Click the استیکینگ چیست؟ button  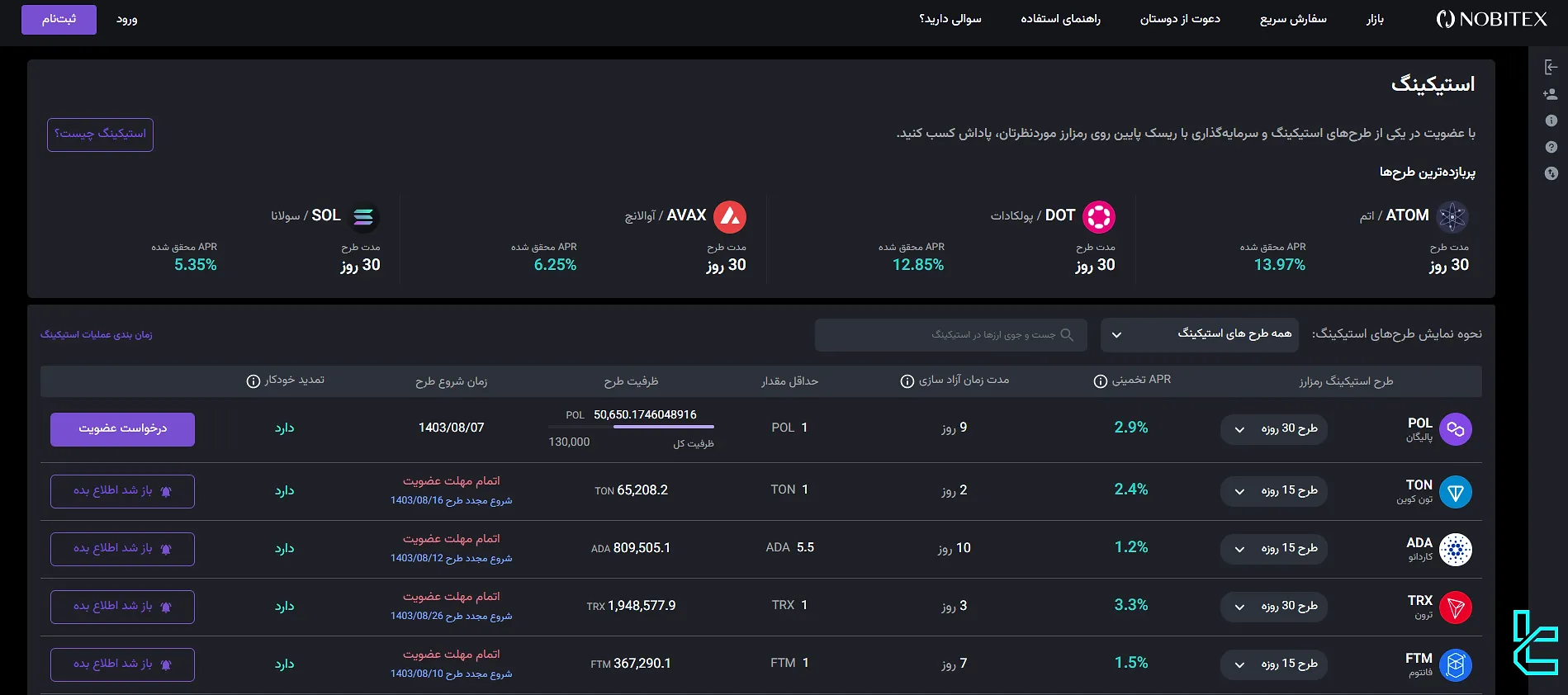(100, 135)
